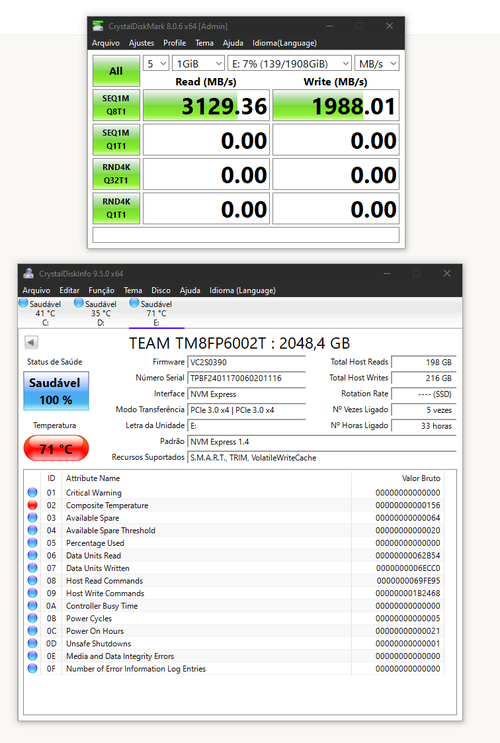Open the test count dropdown showing 5
Screen dimensions: 500x743
pos(156,63)
